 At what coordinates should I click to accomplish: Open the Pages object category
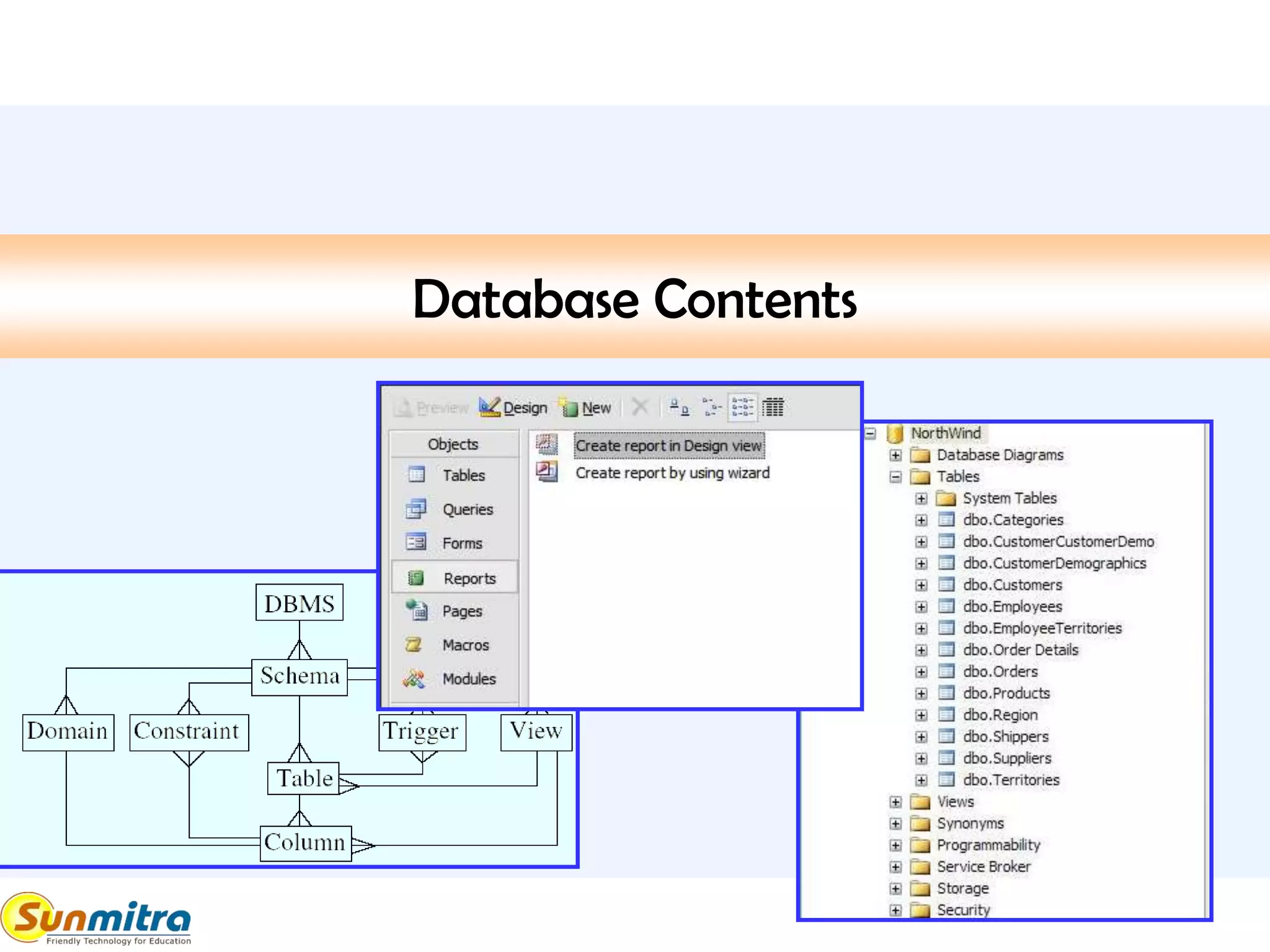tap(455, 611)
